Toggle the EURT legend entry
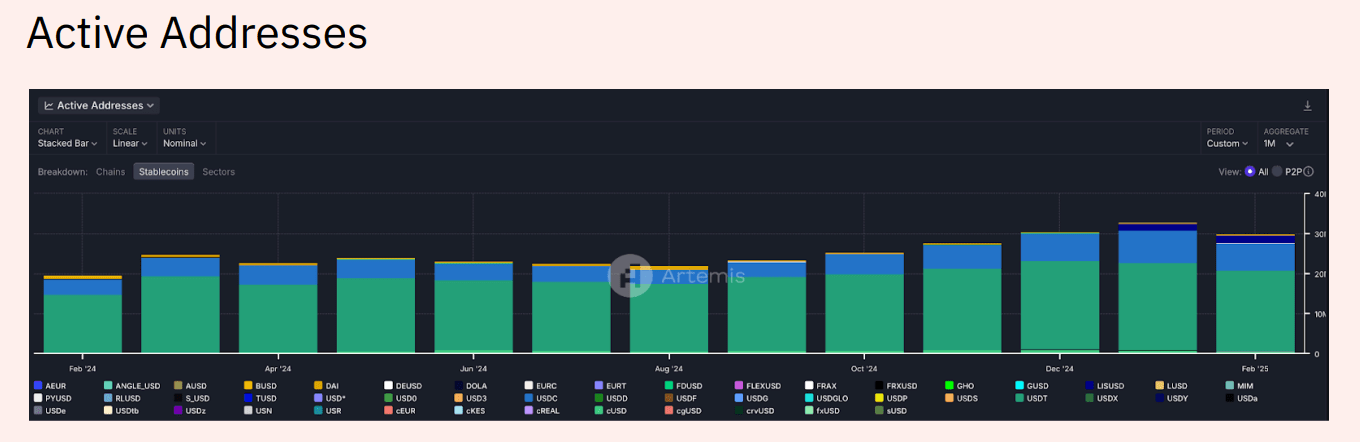Viewport: 1360px width, 442px height. click(x=610, y=385)
